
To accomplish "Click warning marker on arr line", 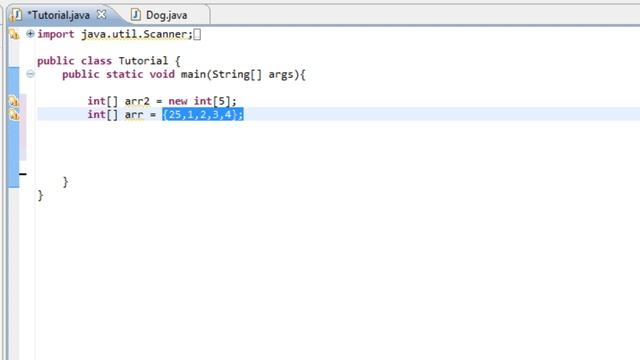I will click(x=14, y=115).
